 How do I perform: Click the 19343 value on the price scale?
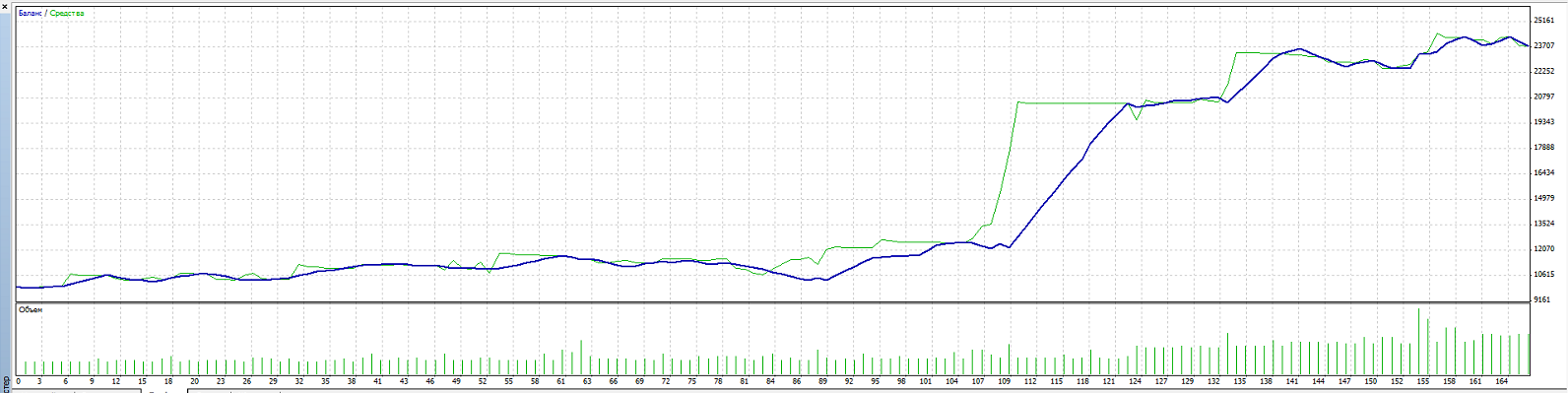[1543, 122]
